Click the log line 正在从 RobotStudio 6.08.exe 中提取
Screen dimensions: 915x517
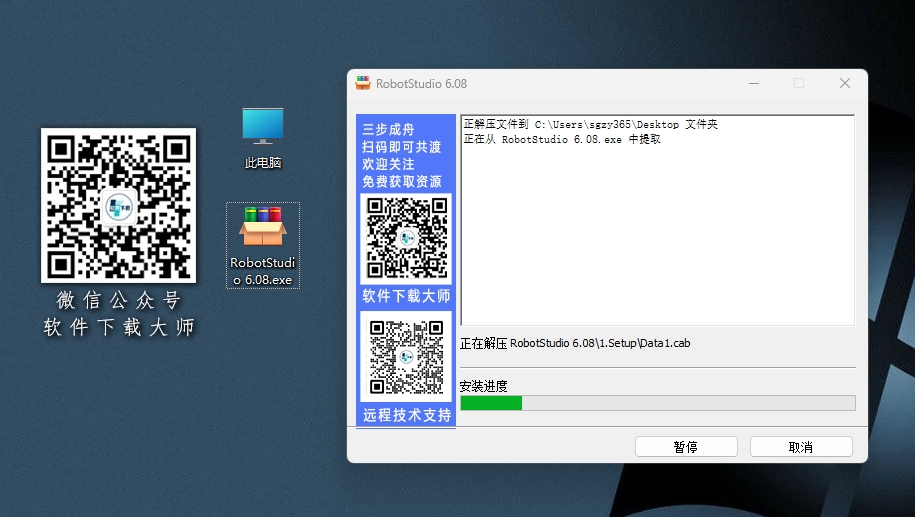coord(562,139)
